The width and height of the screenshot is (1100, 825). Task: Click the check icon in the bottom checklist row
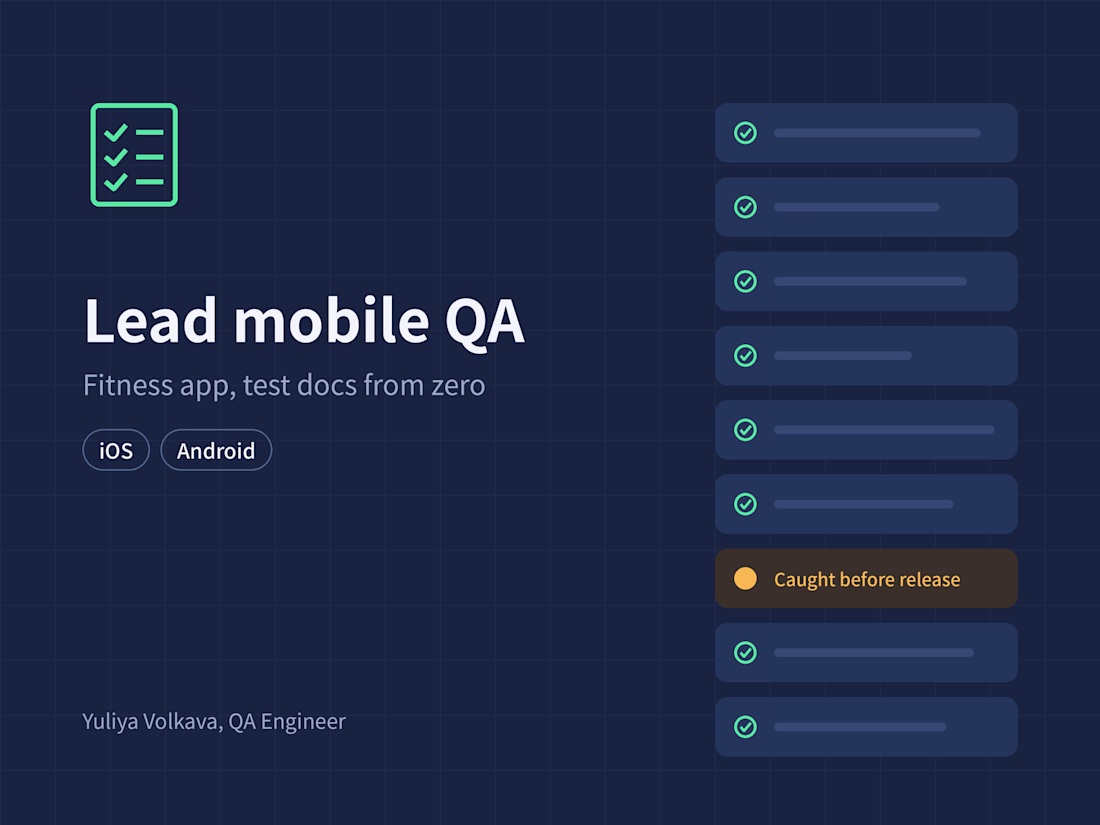tap(745, 727)
